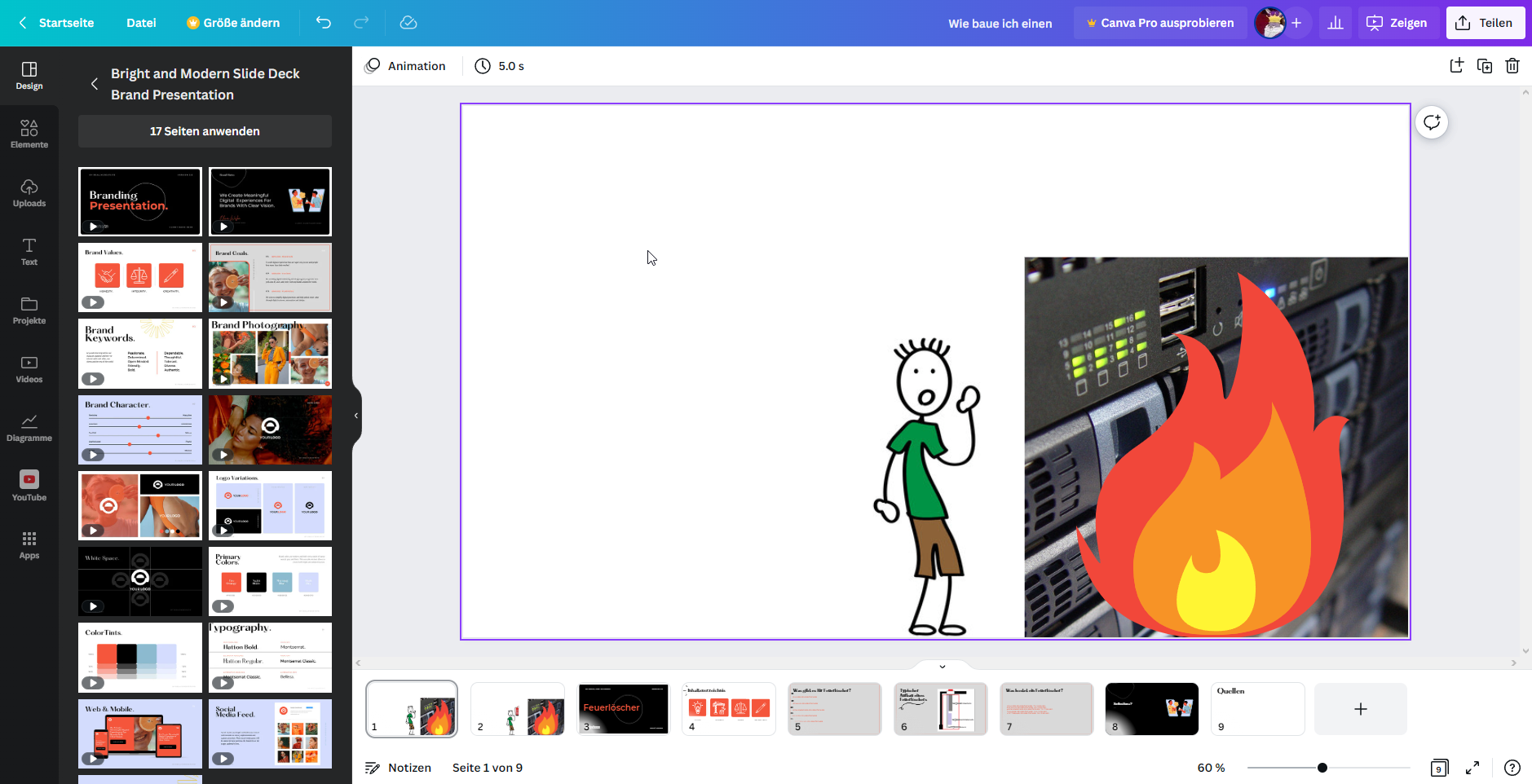
Task: Click the 17 Seiten anwenden button
Action: point(205,131)
